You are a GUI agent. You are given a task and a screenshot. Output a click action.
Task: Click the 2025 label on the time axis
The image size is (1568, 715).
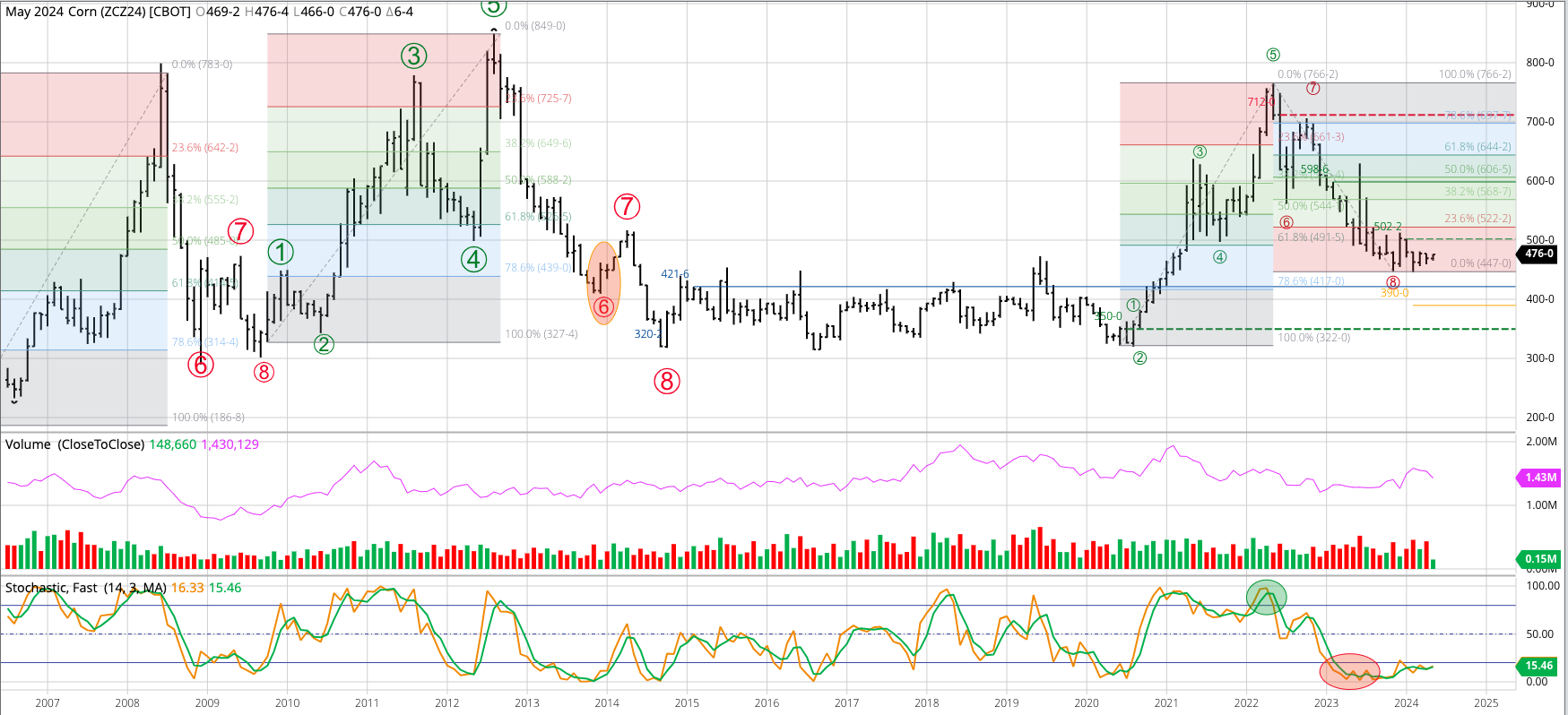pyautogui.click(x=1486, y=703)
